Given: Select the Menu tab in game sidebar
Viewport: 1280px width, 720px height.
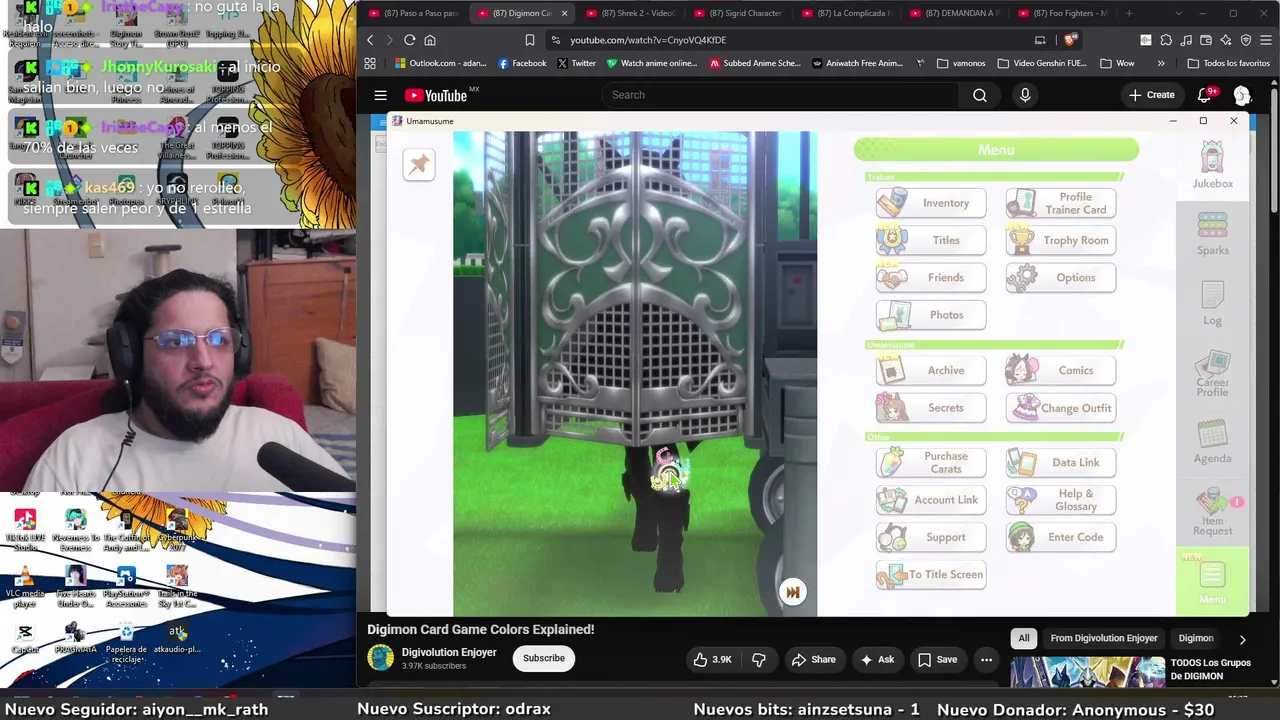Looking at the screenshot, I should click(1212, 583).
